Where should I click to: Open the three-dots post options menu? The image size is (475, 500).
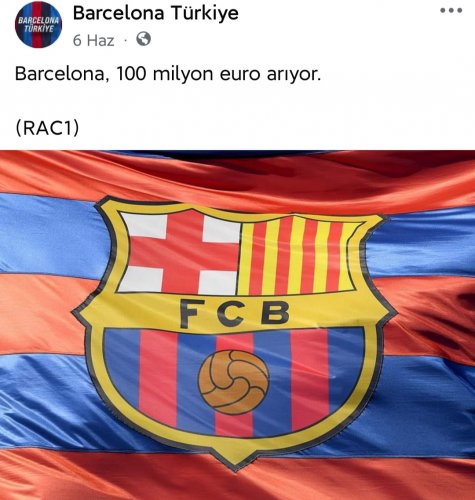point(451,10)
